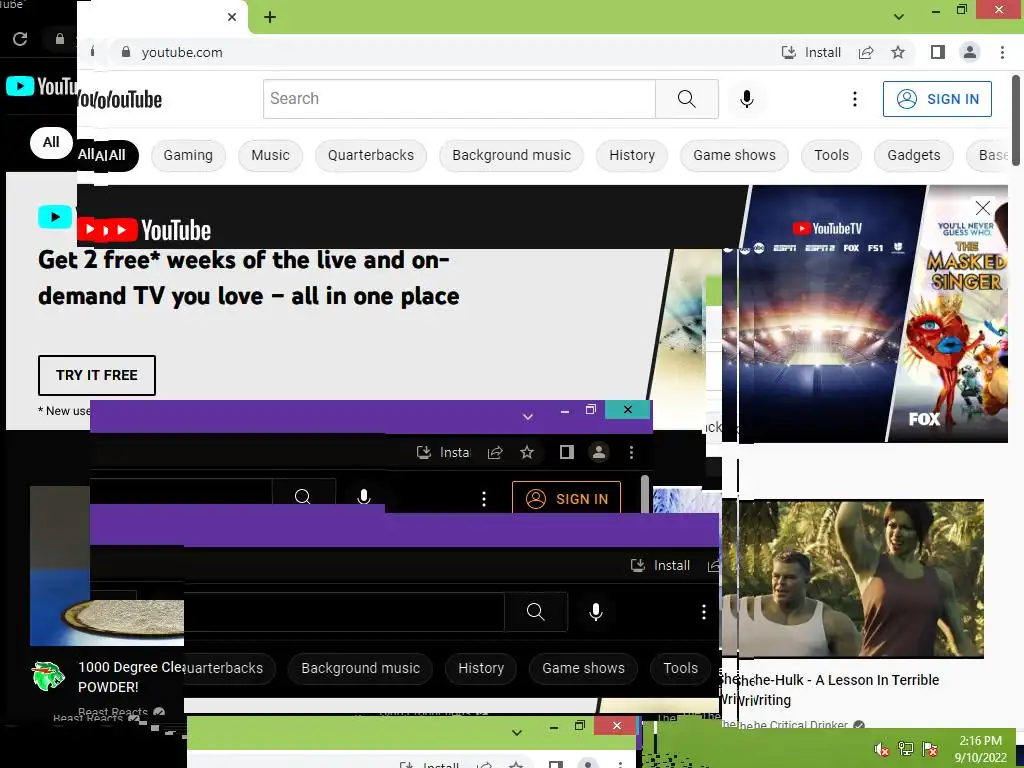Open settings dots beside orange SIGN IN
Image resolution: width=1024 pixels, height=768 pixels.
click(484, 499)
